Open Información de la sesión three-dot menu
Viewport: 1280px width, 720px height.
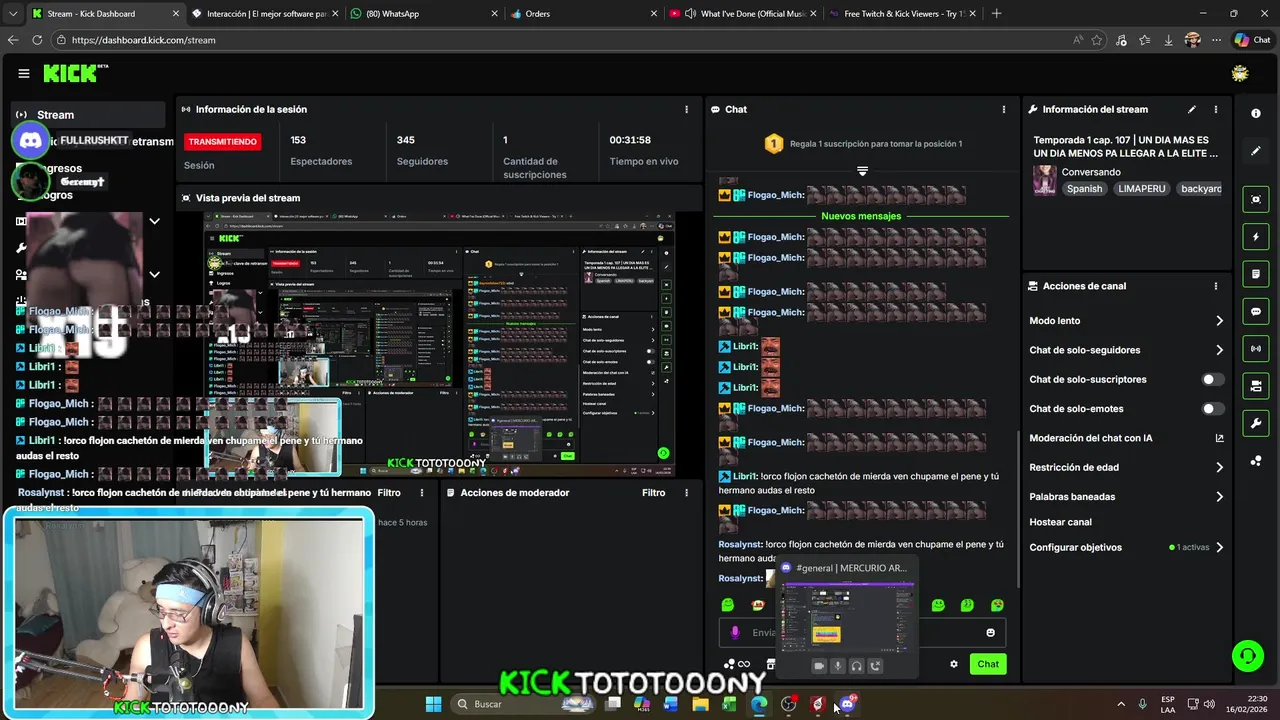686,109
